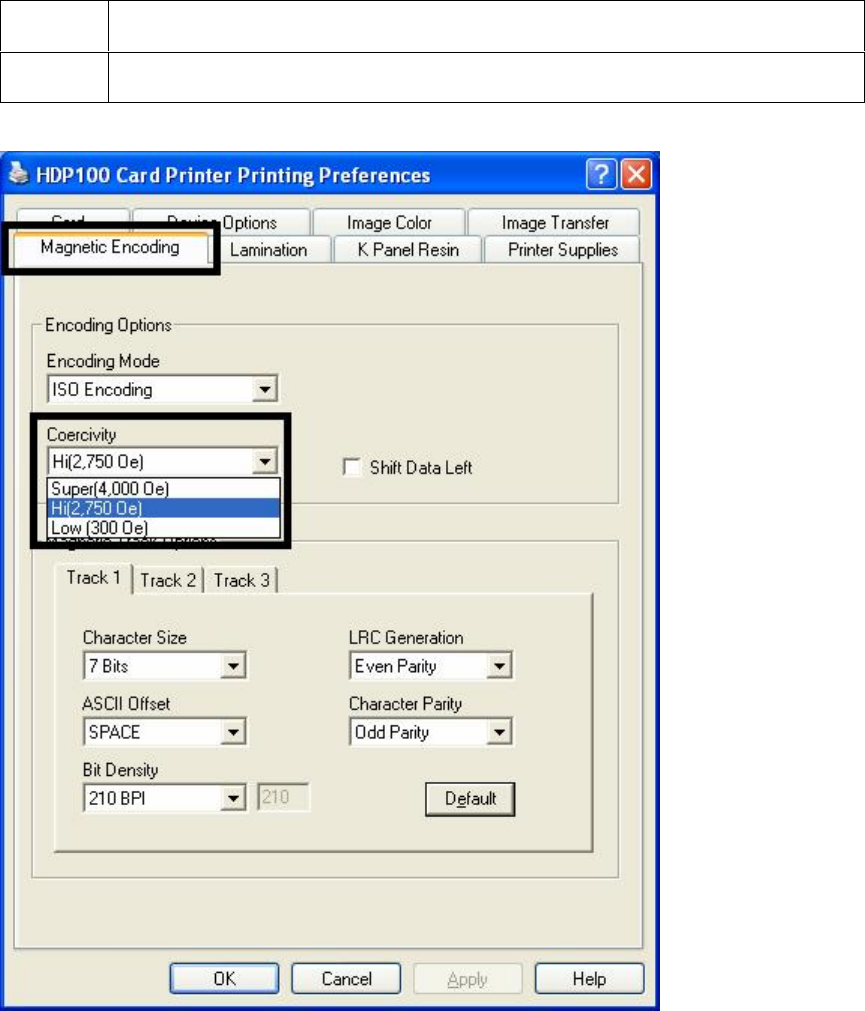865x1011 pixels.
Task: Enable the Shift Data Left checkbox
Action: click(351, 467)
